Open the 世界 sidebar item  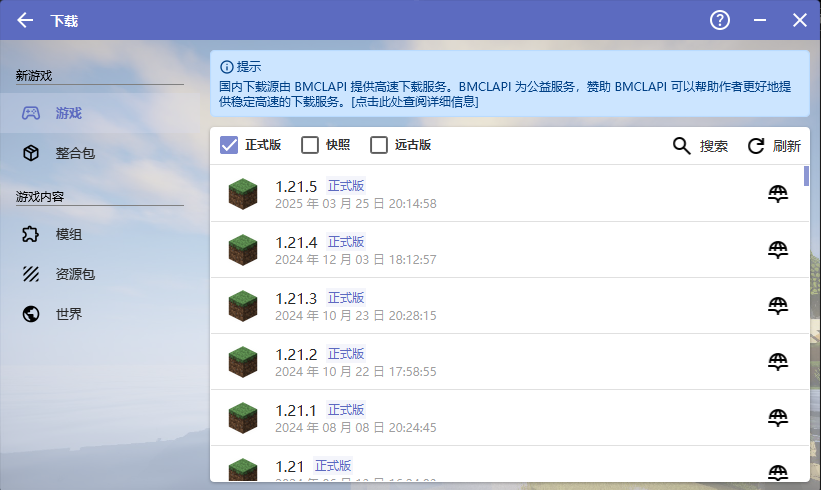coord(100,314)
